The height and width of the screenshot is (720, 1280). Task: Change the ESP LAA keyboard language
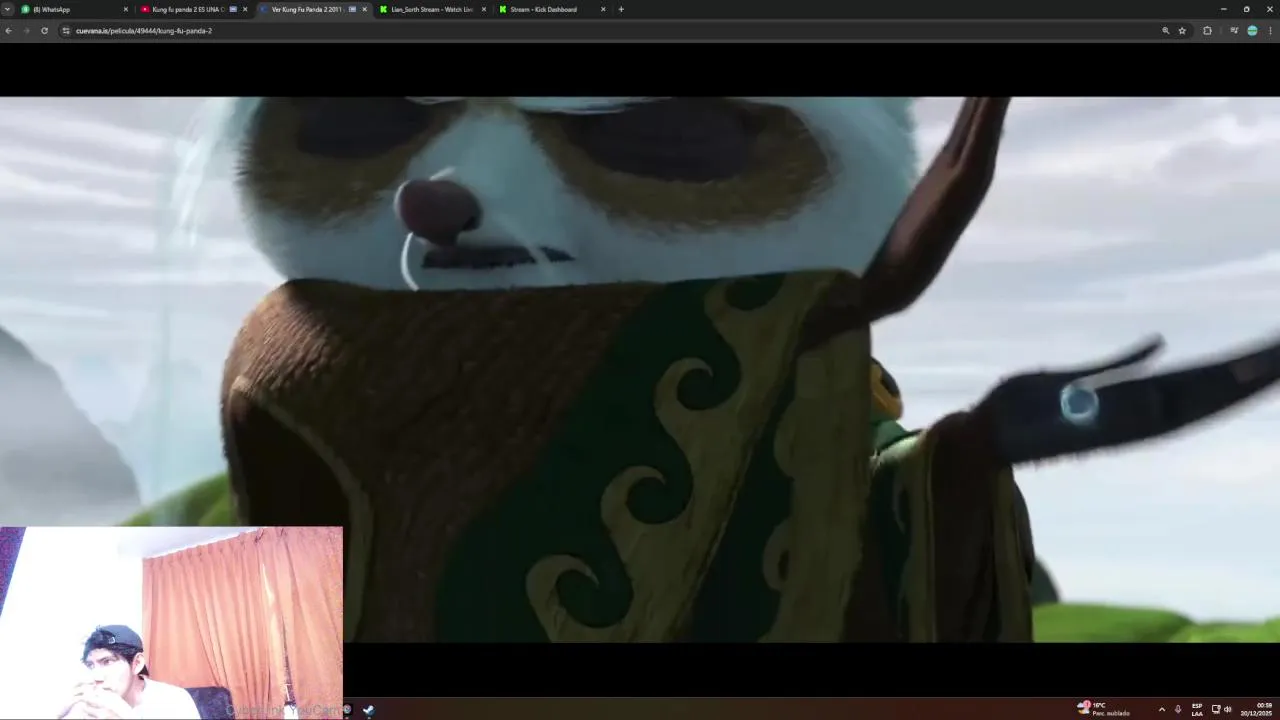click(x=1197, y=710)
